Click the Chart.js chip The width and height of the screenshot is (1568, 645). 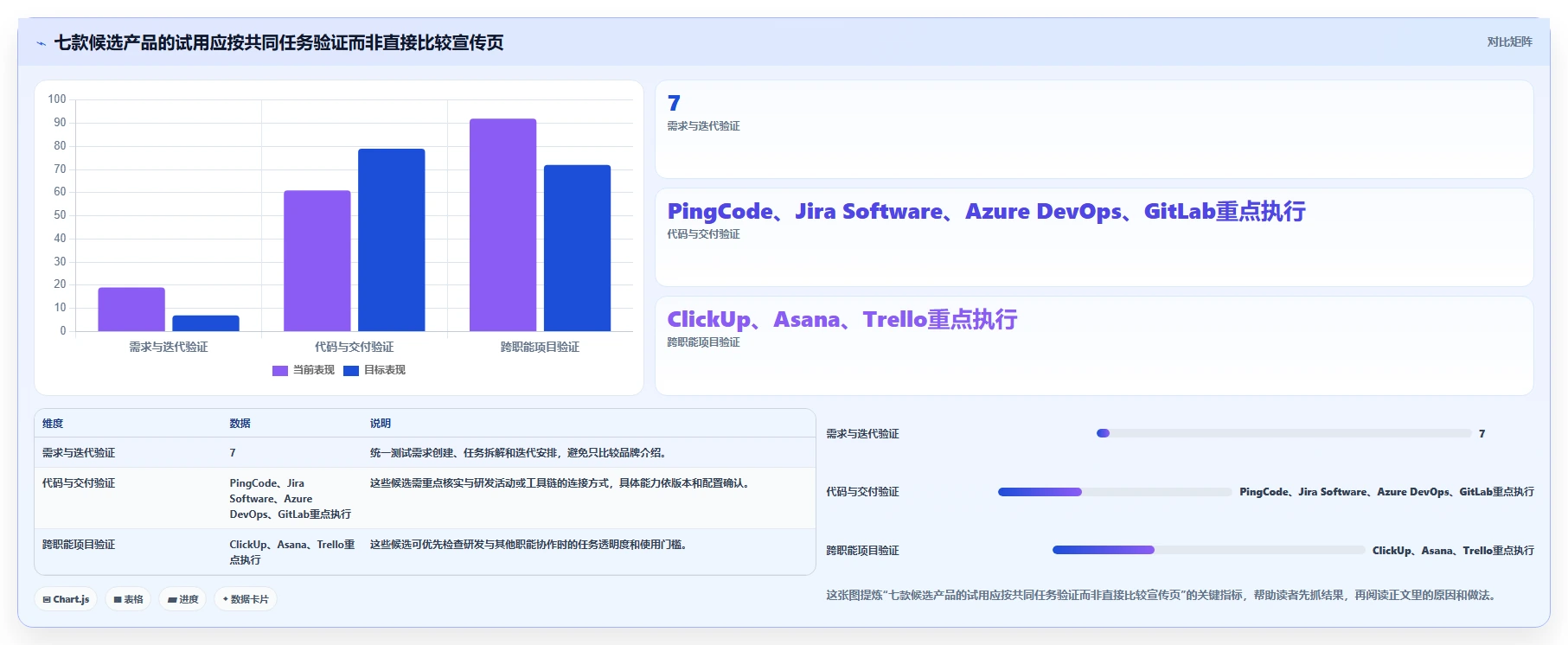(x=67, y=599)
